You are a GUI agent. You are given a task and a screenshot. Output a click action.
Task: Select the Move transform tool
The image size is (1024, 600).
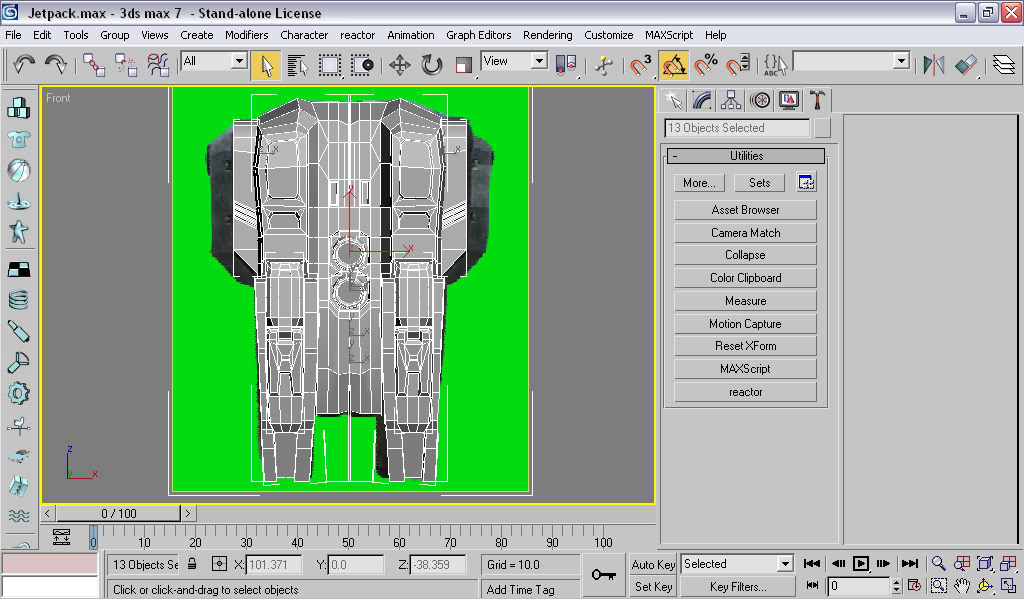(399, 66)
